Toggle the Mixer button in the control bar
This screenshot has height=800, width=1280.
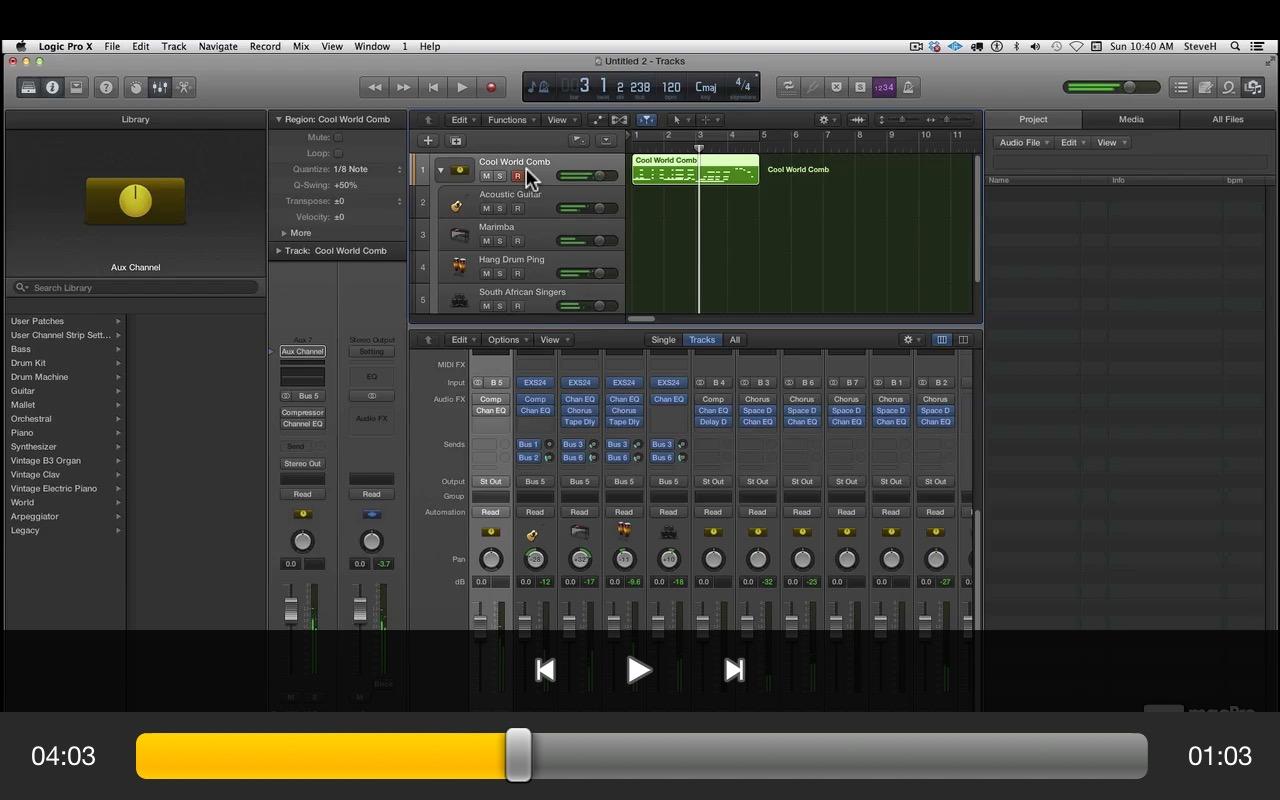[x=160, y=87]
